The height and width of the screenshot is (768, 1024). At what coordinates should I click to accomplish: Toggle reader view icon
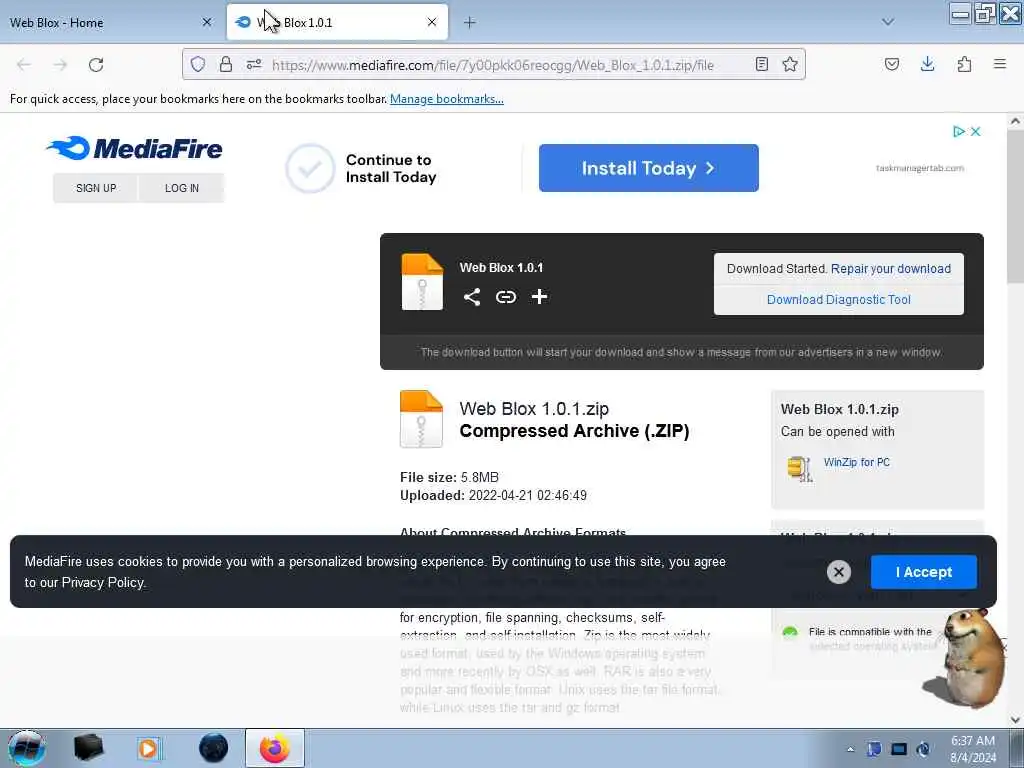tap(761, 64)
